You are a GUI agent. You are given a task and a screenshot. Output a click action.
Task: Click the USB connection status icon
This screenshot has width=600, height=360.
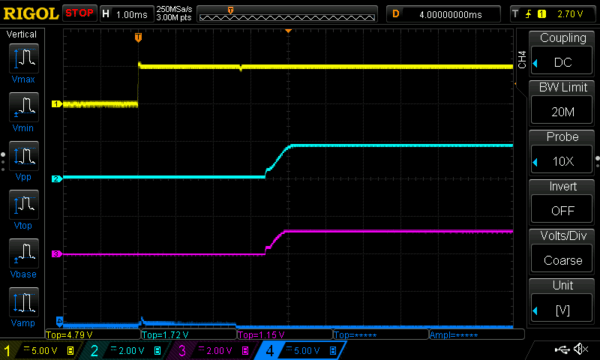click(x=562, y=349)
